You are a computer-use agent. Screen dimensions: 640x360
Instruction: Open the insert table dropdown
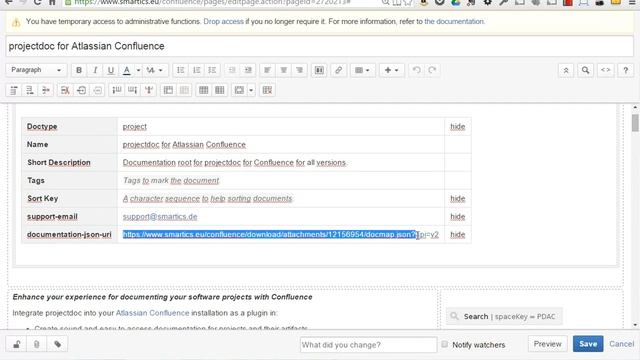click(x=362, y=70)
